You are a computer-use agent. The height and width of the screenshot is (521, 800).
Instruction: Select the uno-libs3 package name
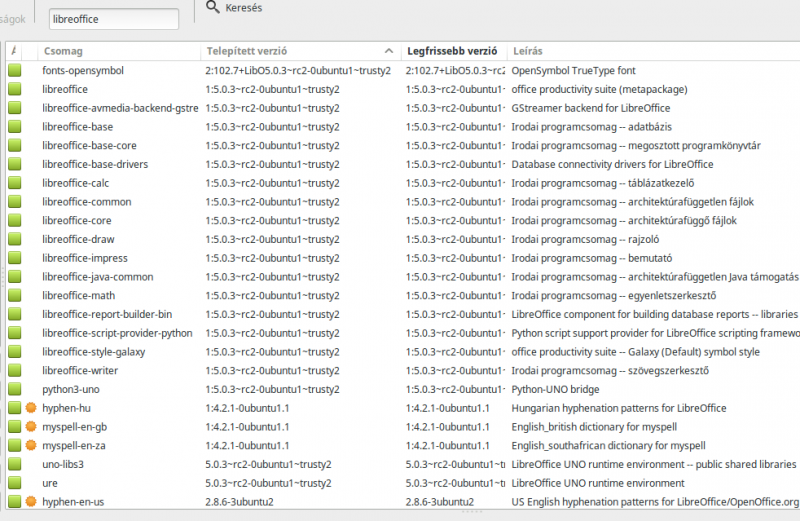[63, 464]
